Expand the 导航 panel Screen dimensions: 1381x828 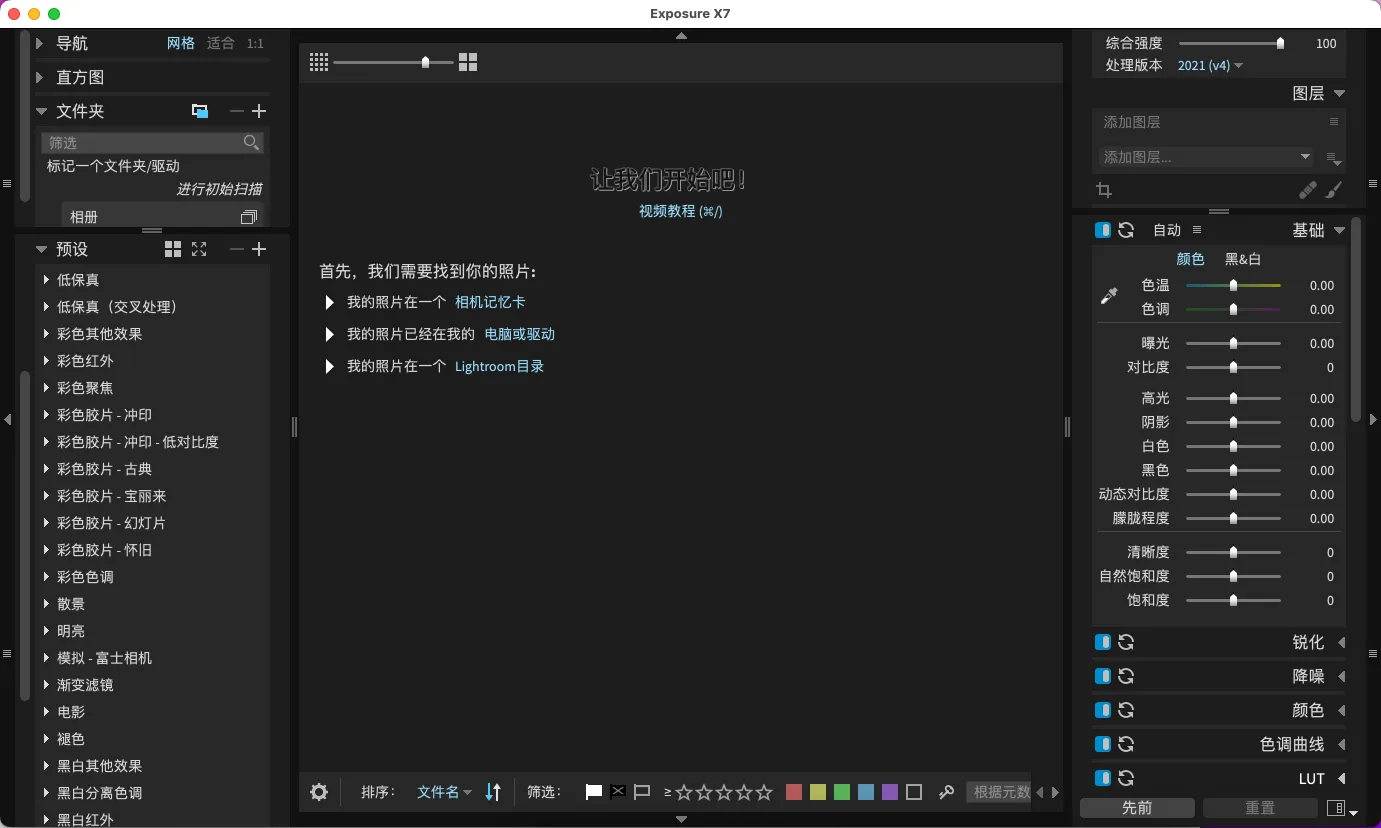40,43
